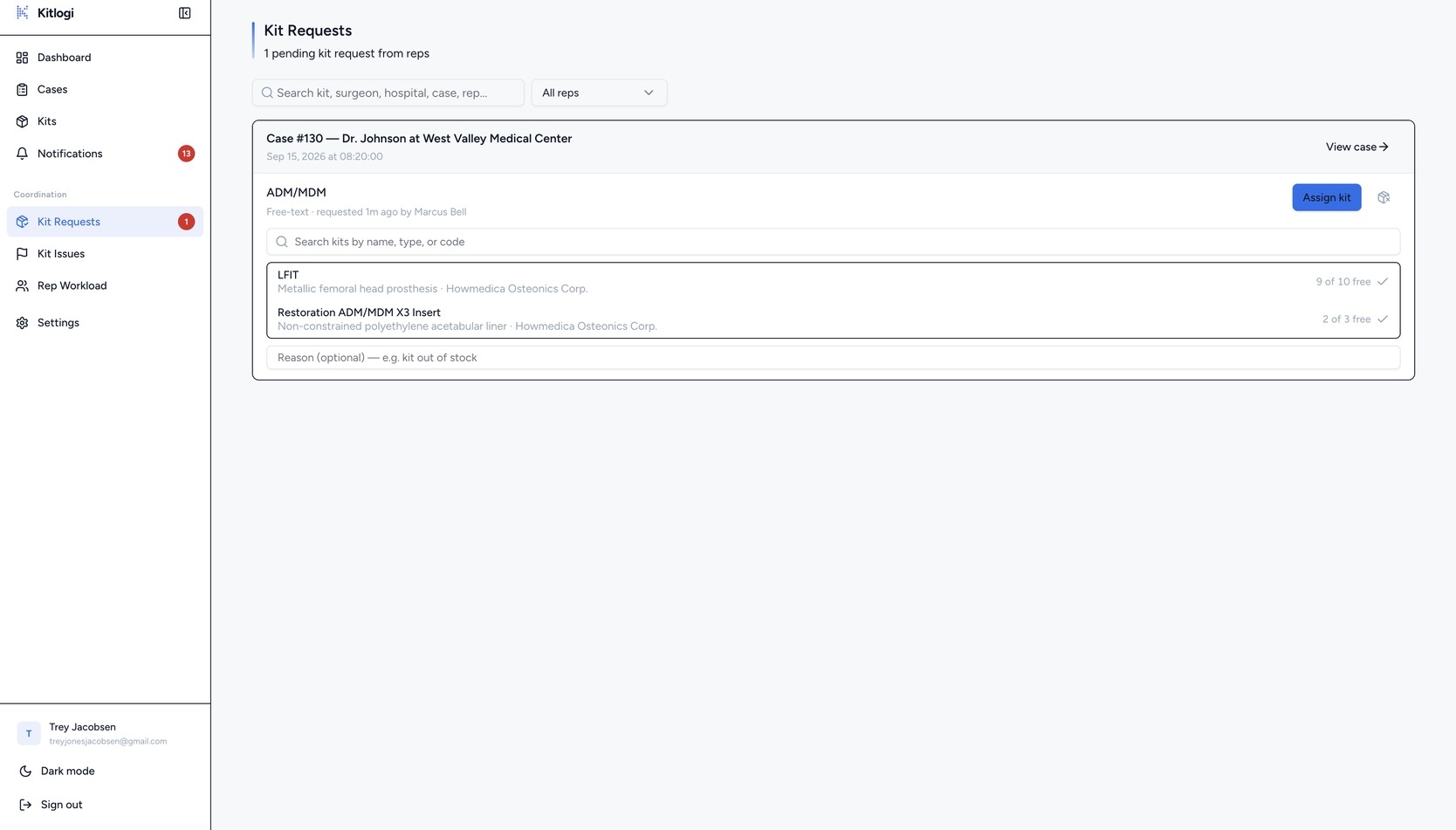
Task: Select the LFIT kit option
Action: click(x=833, y=282)
